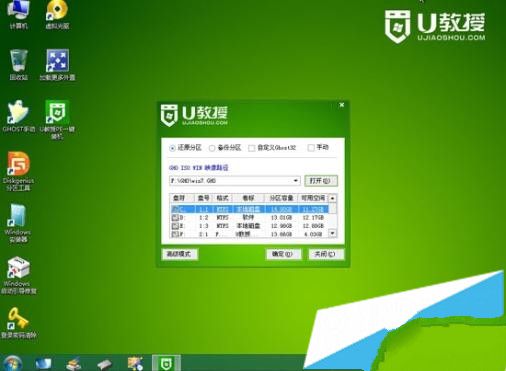Expand the image path dropdown arrow
This screenshot has width=506, height=371.
[295, 181]
